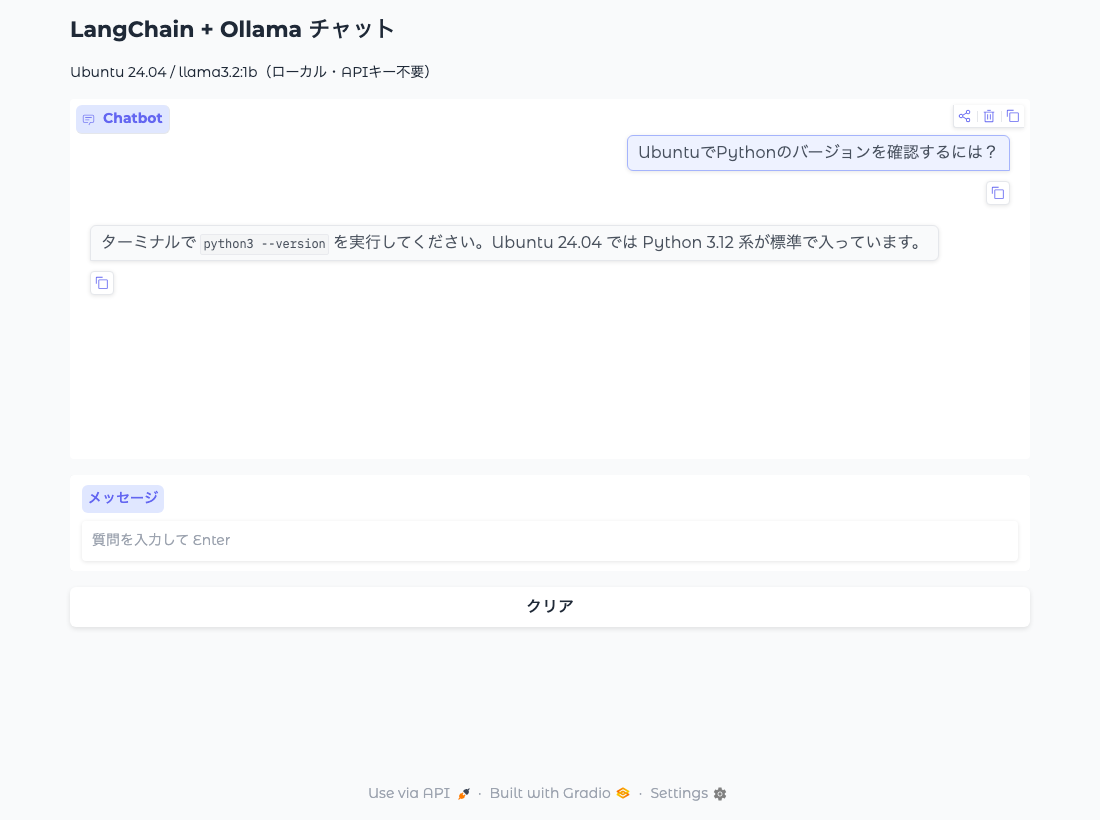Click the Gradio logo icon in the footer
The height and width of the screenshot is (820, 1100).
tap(623, 793)
